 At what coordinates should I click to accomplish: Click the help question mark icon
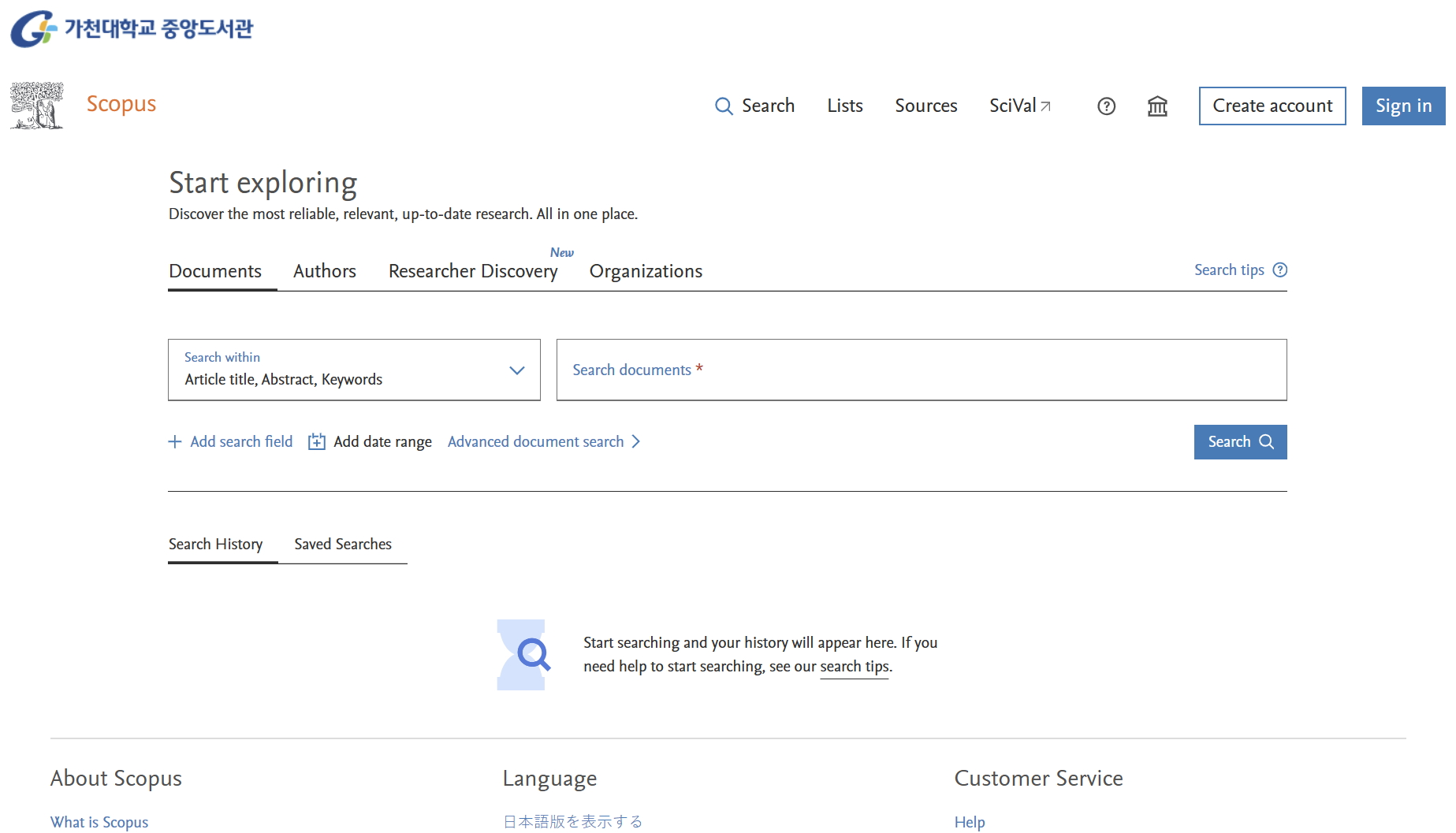pyautogui.click(x=1107, y=106)
